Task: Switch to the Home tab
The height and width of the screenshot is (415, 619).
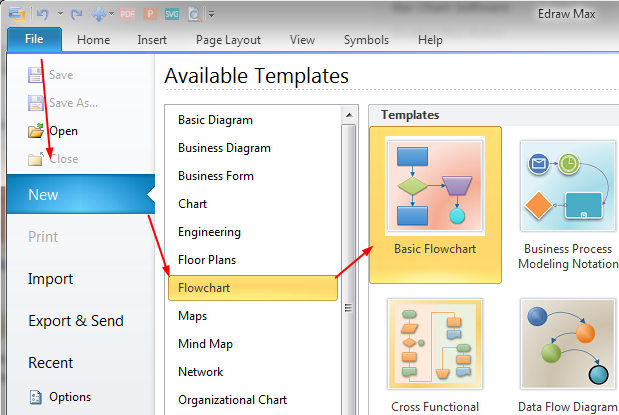Action: [x=94, y=40]
